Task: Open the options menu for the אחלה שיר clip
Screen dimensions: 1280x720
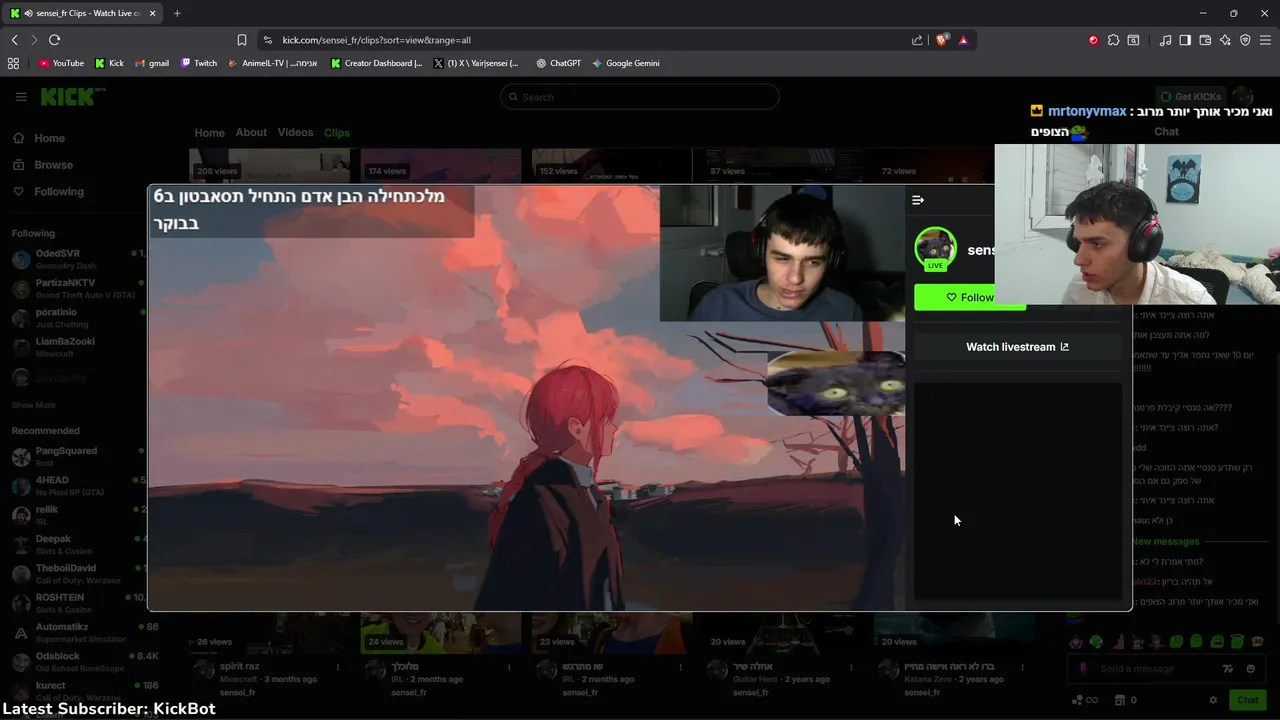Action: (x=851, y=667)
